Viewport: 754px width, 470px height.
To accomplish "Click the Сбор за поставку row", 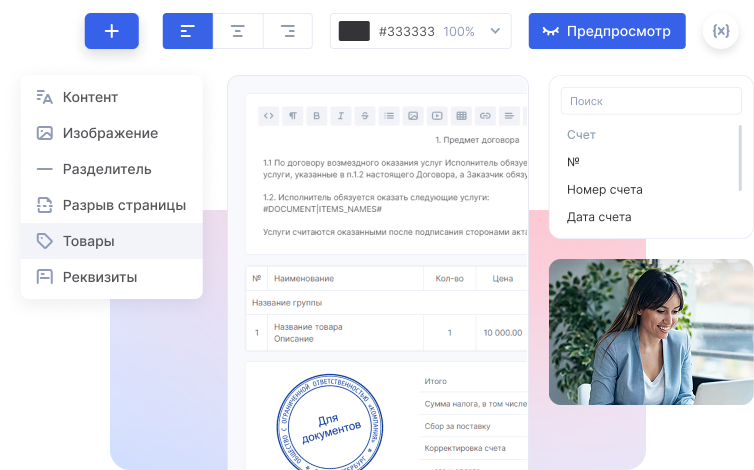I will (x=474, y=426).
